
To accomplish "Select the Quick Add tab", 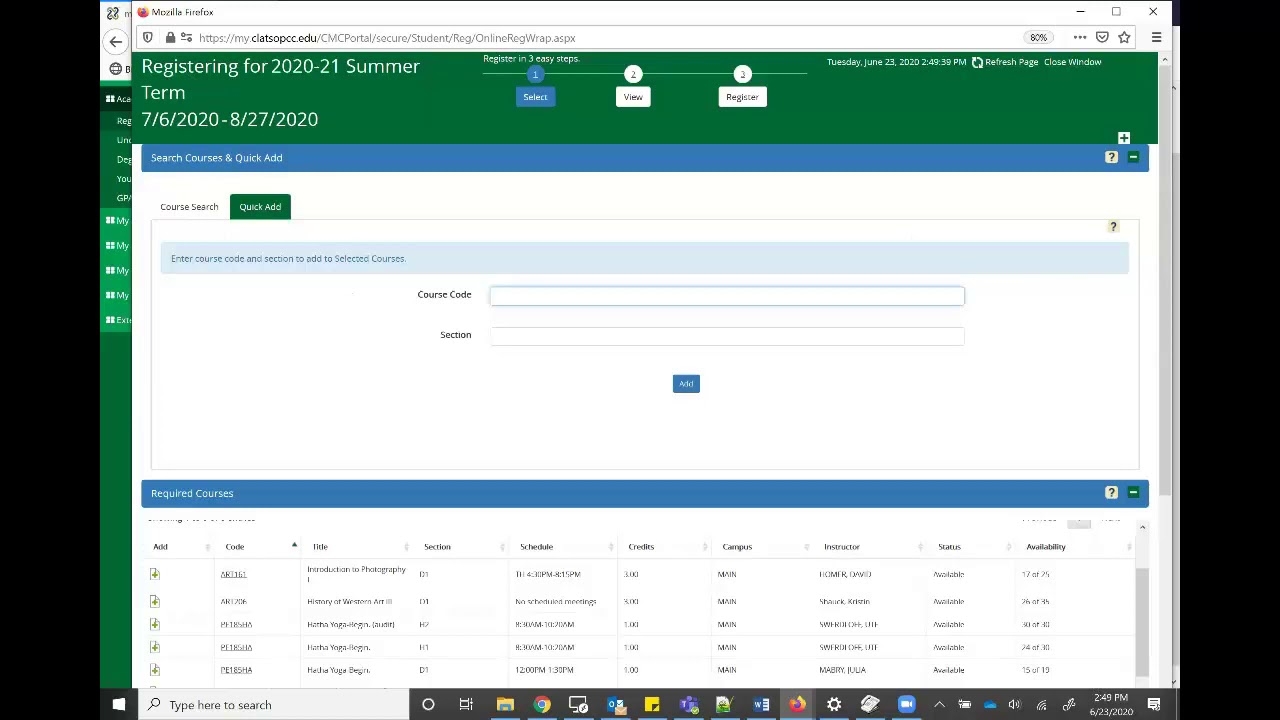I will (260, 206).
